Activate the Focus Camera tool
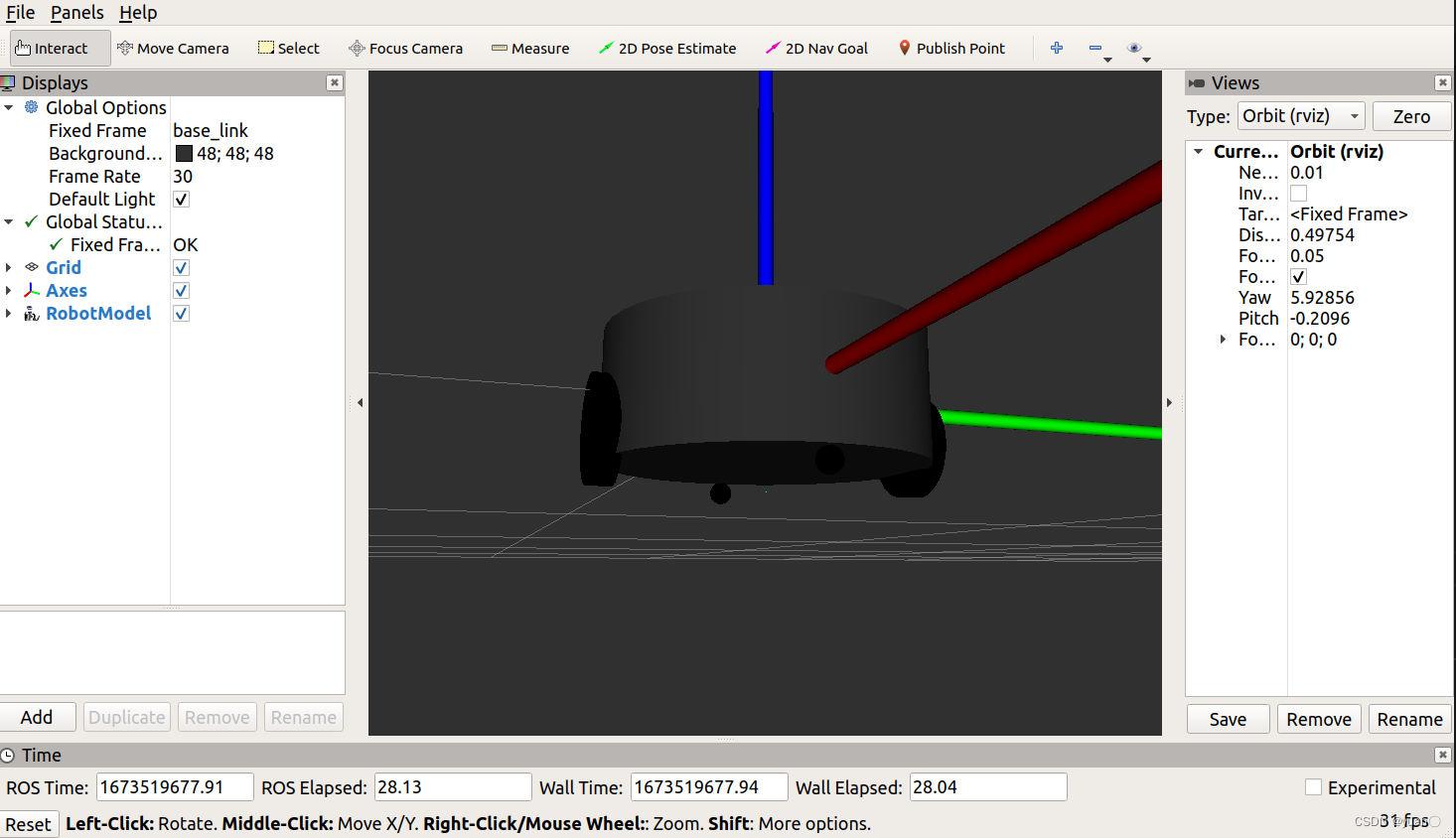The image size is (1456, 838). tap(405, 48)
